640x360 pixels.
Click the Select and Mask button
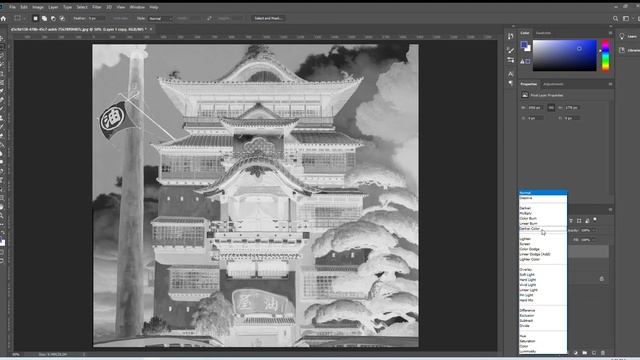[268, 18]
